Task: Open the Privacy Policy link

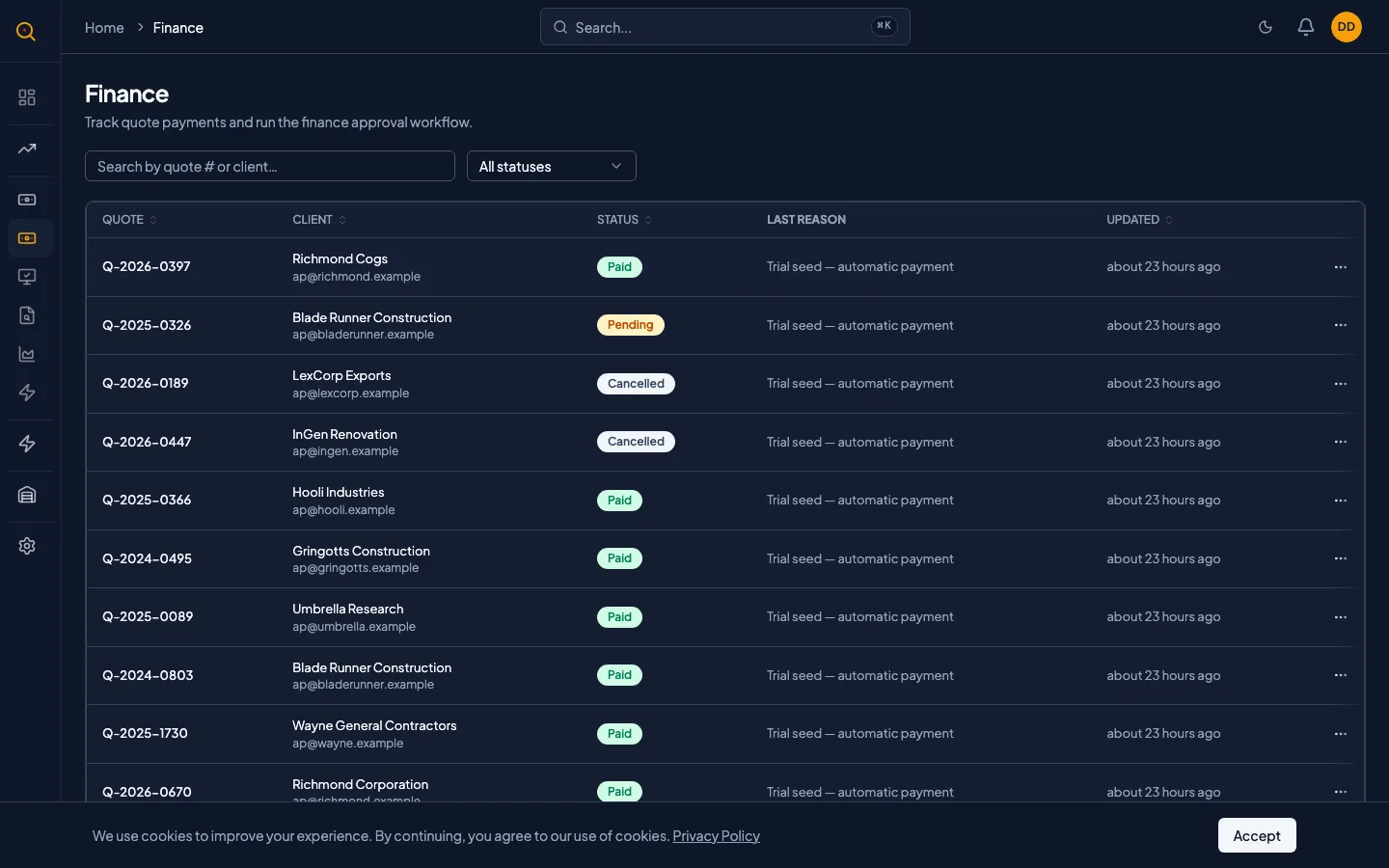Action: pos(716,836)
